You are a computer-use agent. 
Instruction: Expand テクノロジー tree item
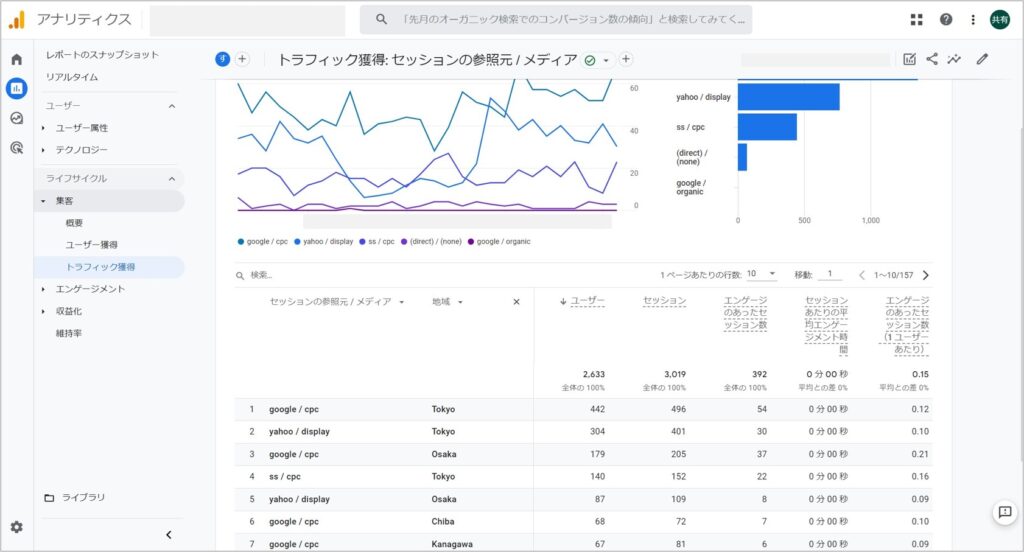(43, 150)
